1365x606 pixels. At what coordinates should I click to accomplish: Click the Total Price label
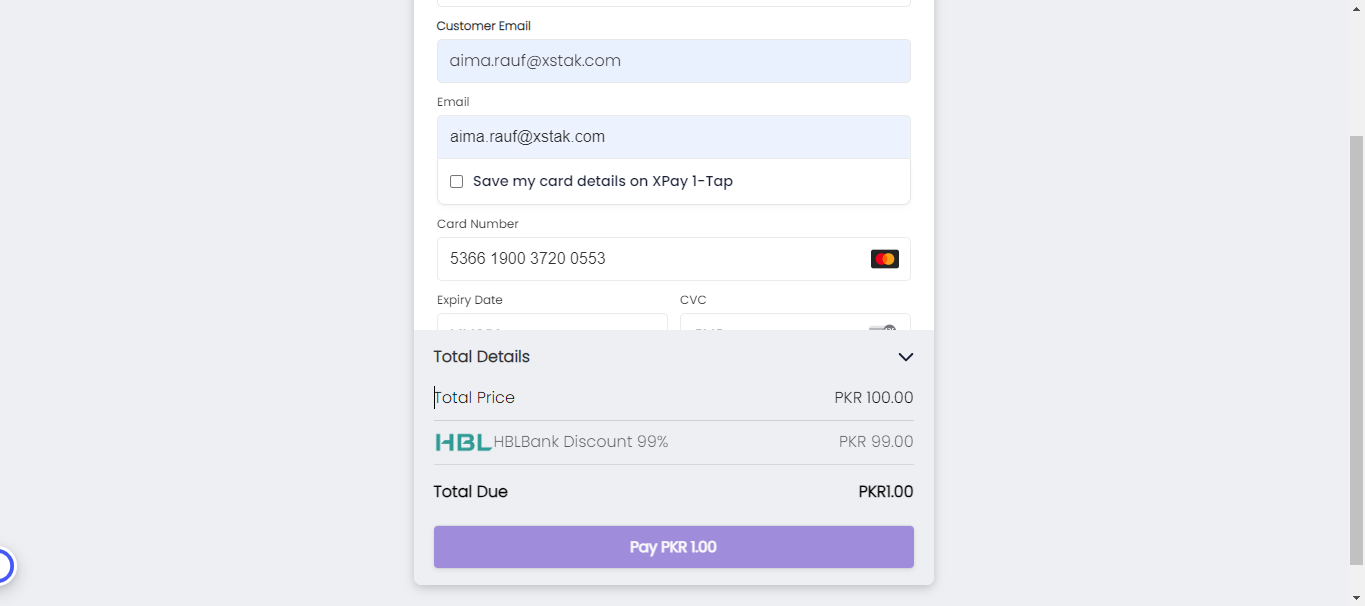pos(475,398)
